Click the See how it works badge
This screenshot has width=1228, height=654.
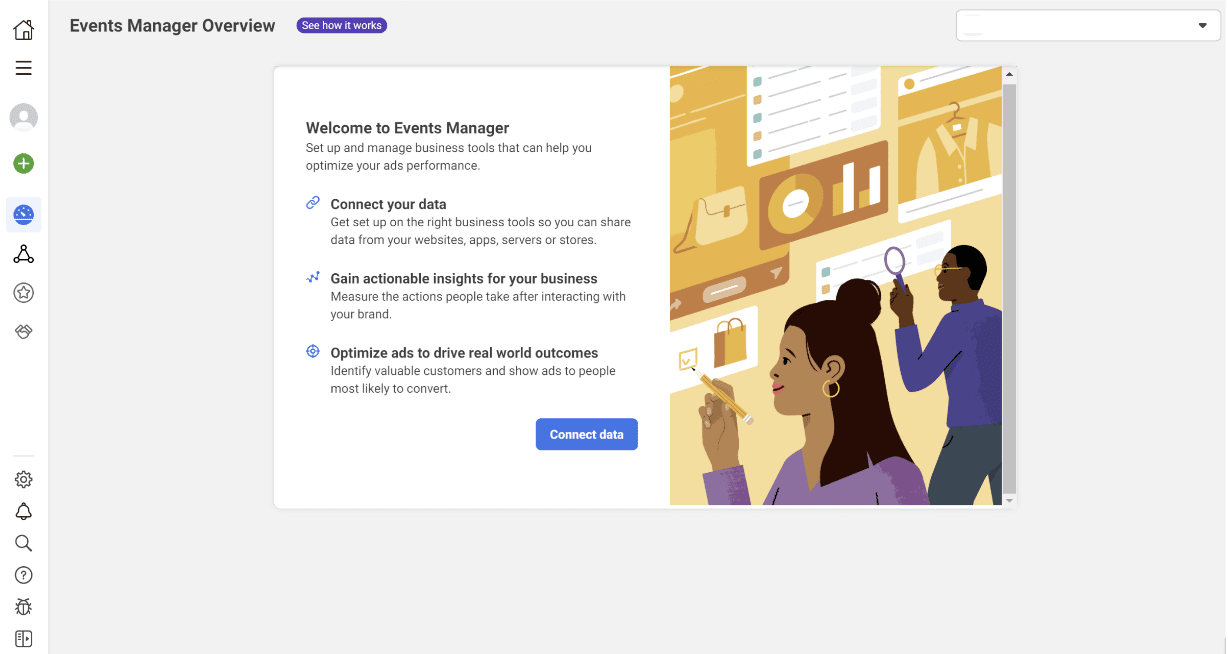(x=342, y=25)
